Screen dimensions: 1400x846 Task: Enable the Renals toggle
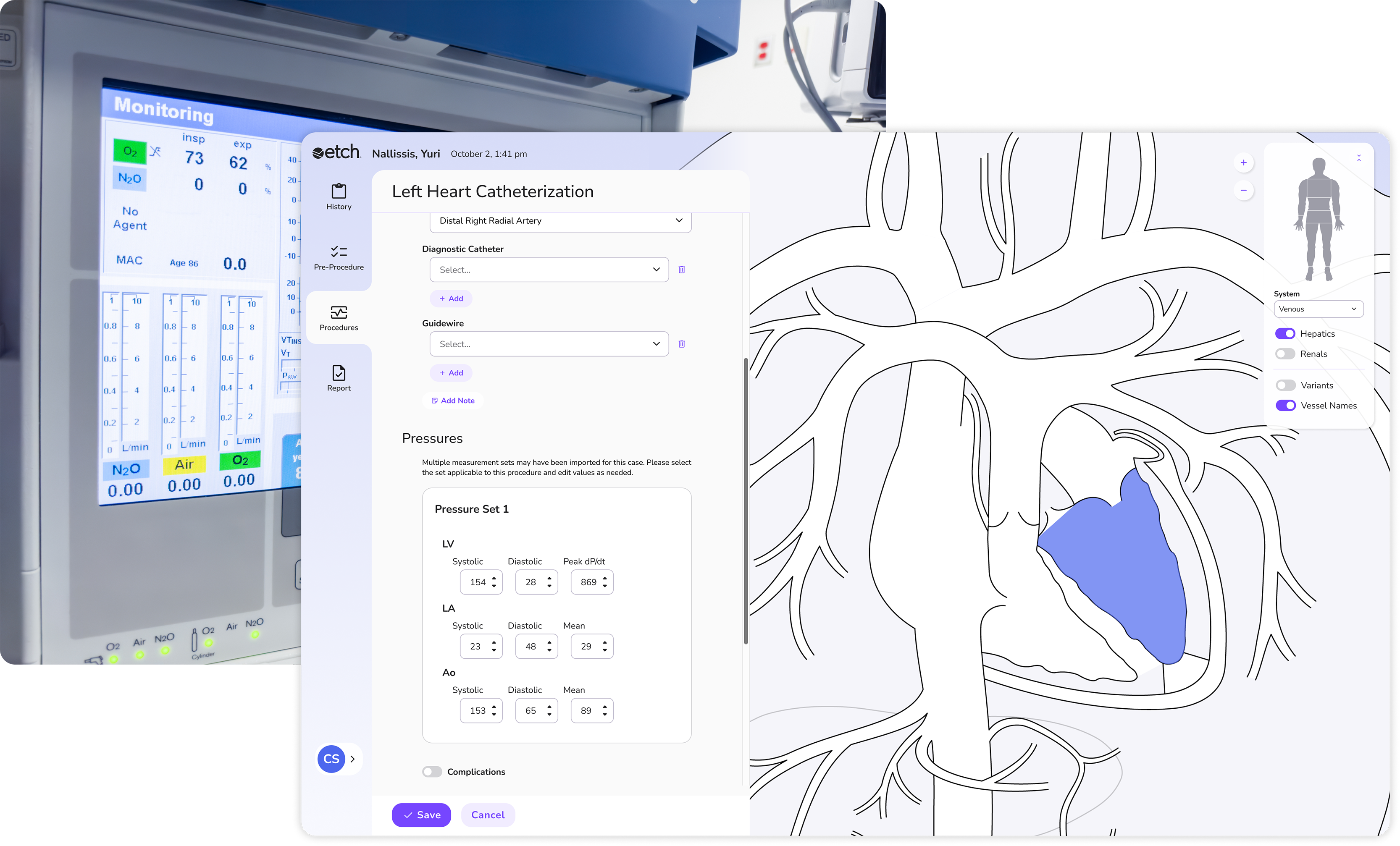click(1284, 354)
